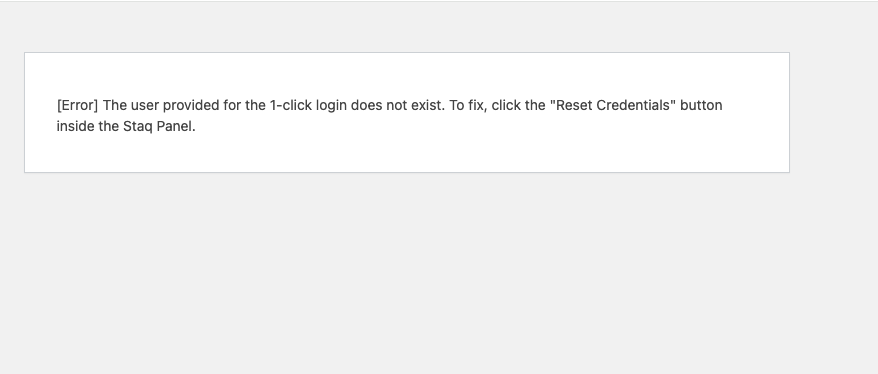Click the gray area right of the error box

(834, 112)
